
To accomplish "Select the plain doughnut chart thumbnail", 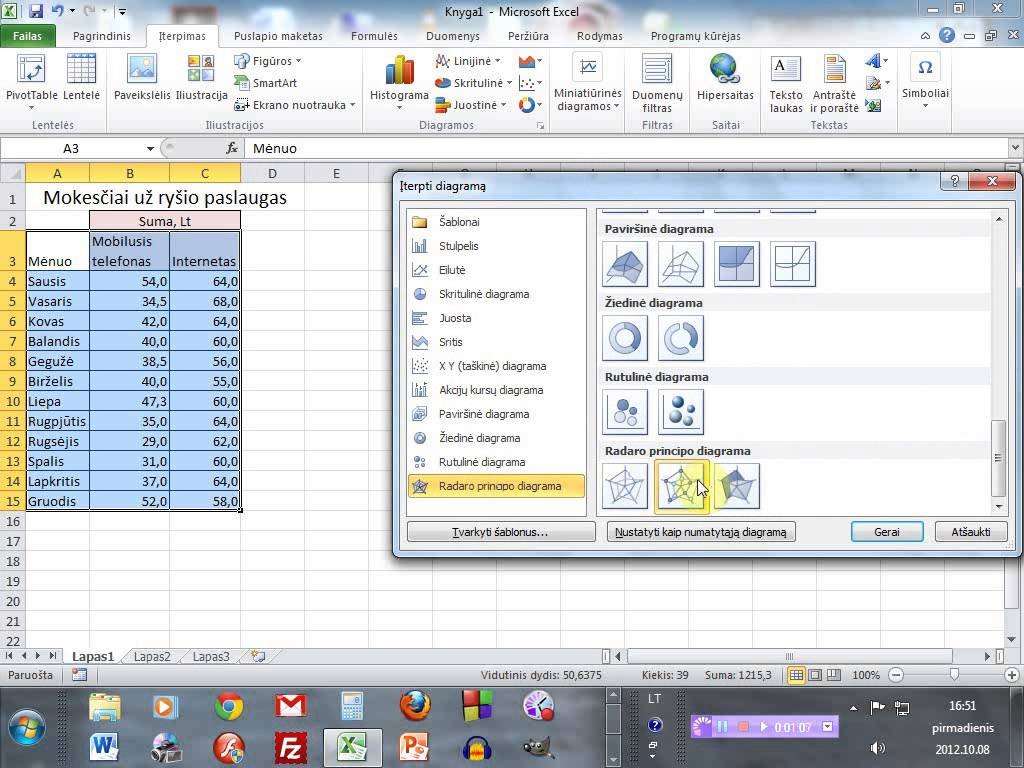I will point(625,338).
